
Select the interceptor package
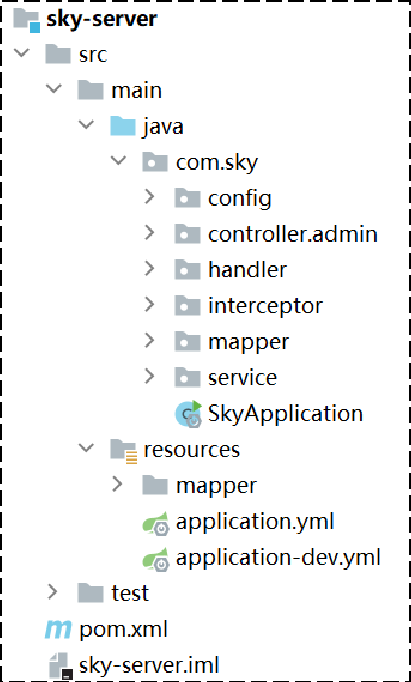[265, 306]
